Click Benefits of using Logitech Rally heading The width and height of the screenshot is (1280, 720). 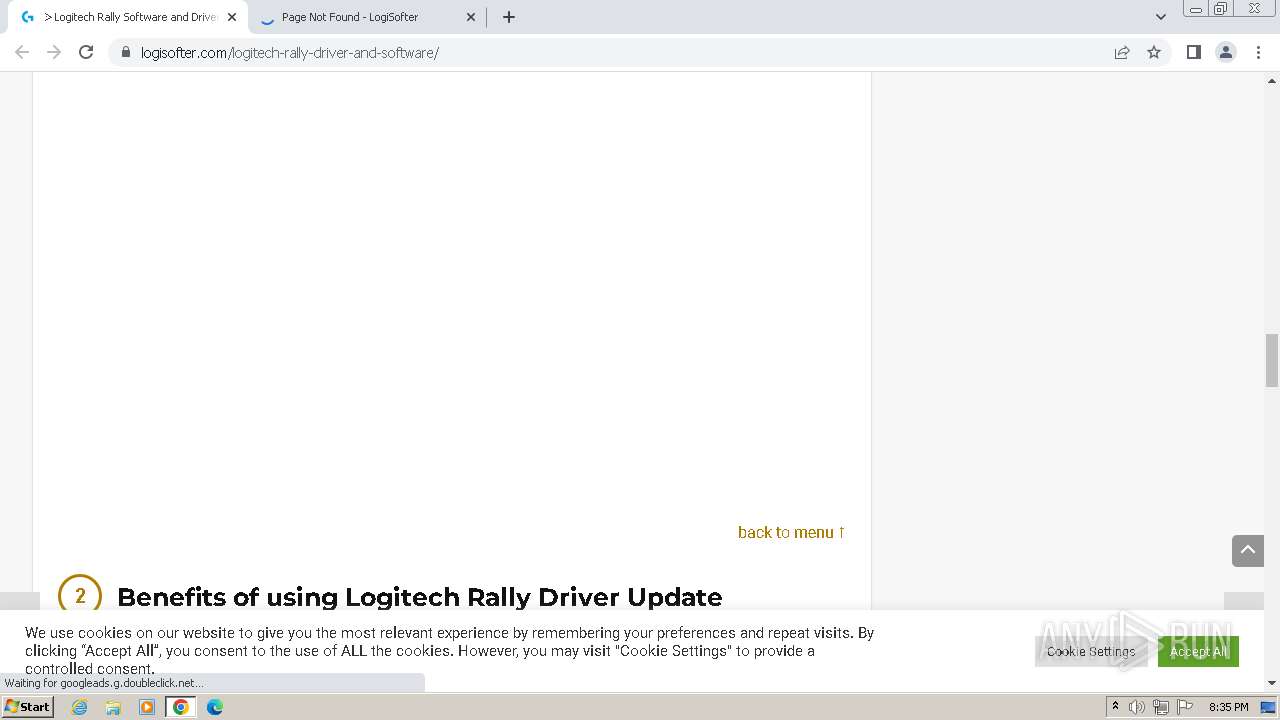point(419,597)
